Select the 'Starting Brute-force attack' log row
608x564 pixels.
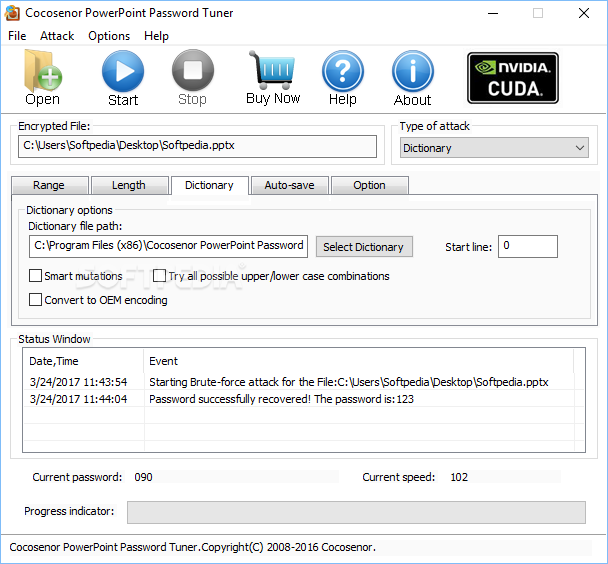pyautogui.click(x=304, y=382)
